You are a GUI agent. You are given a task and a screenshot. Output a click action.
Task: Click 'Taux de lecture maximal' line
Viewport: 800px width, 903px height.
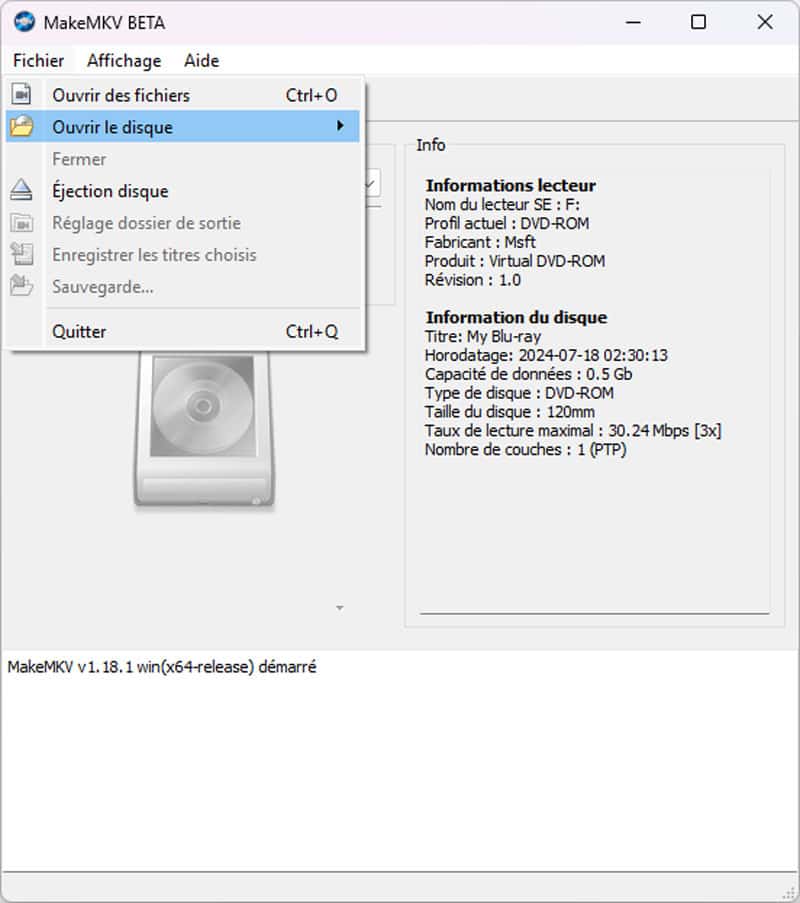[x=573, y=431]
